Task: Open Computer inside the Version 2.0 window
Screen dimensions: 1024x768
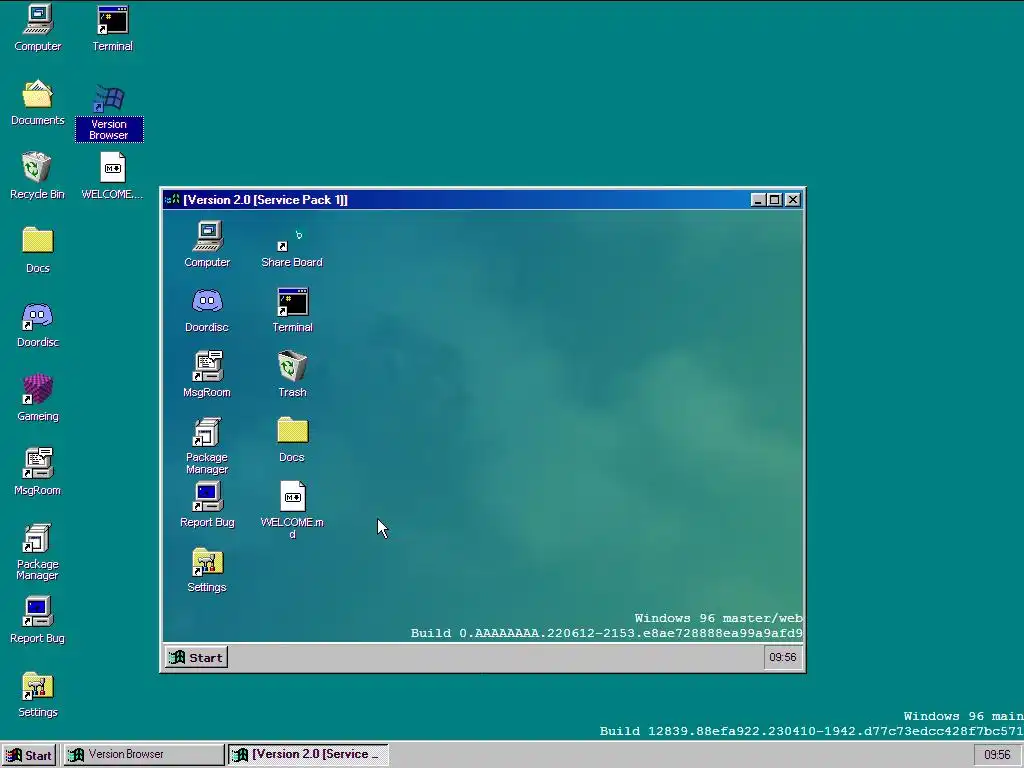Action: coord(207,244)
